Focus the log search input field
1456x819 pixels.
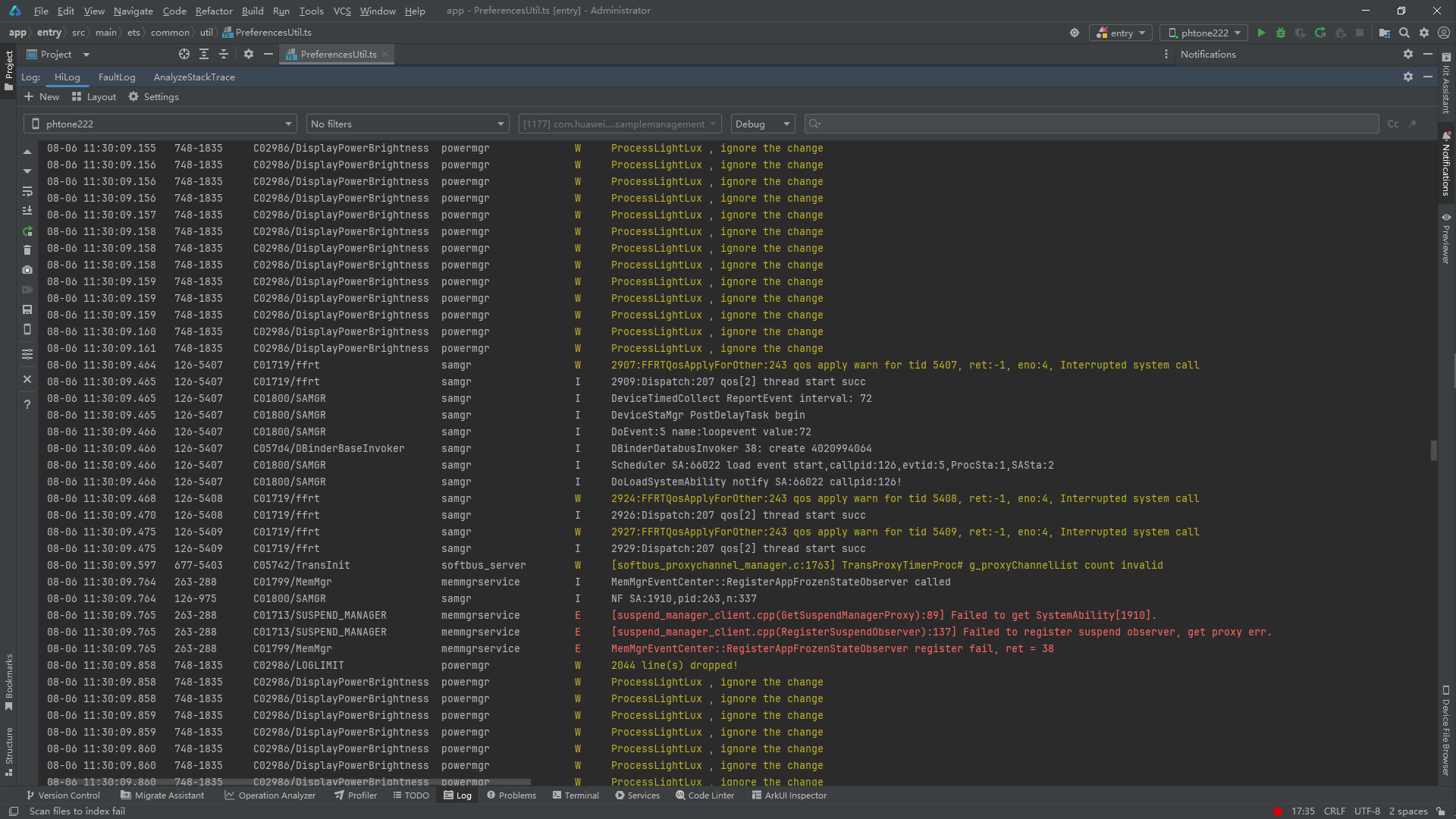tap(1092, 124)
